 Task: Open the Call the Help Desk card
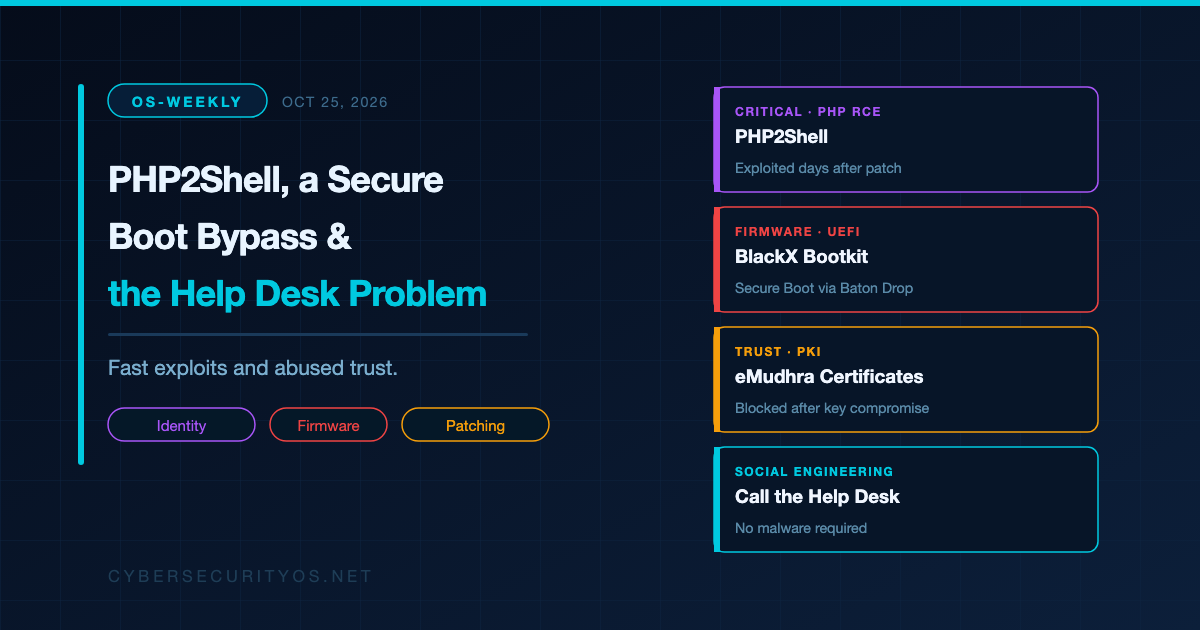906,499
